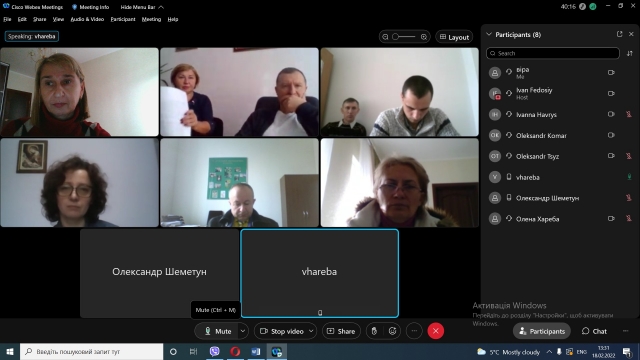Viewport: 640px width, 360px height.
Task: Toggle the Participants panel button
Action: (x=542, y=331)
